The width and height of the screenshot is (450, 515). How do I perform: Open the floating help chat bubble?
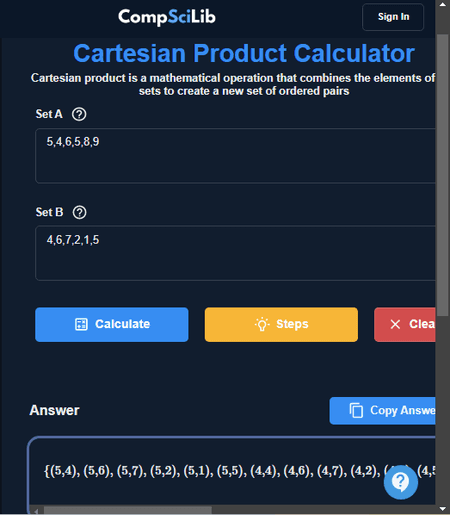401,482
